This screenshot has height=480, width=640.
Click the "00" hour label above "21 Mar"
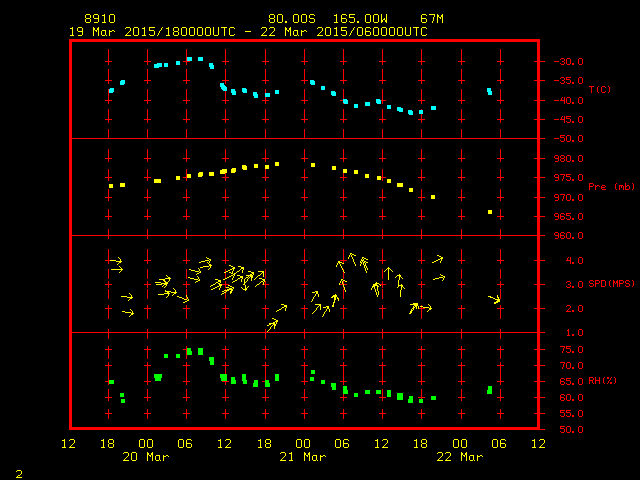click(x=303, y=444)
